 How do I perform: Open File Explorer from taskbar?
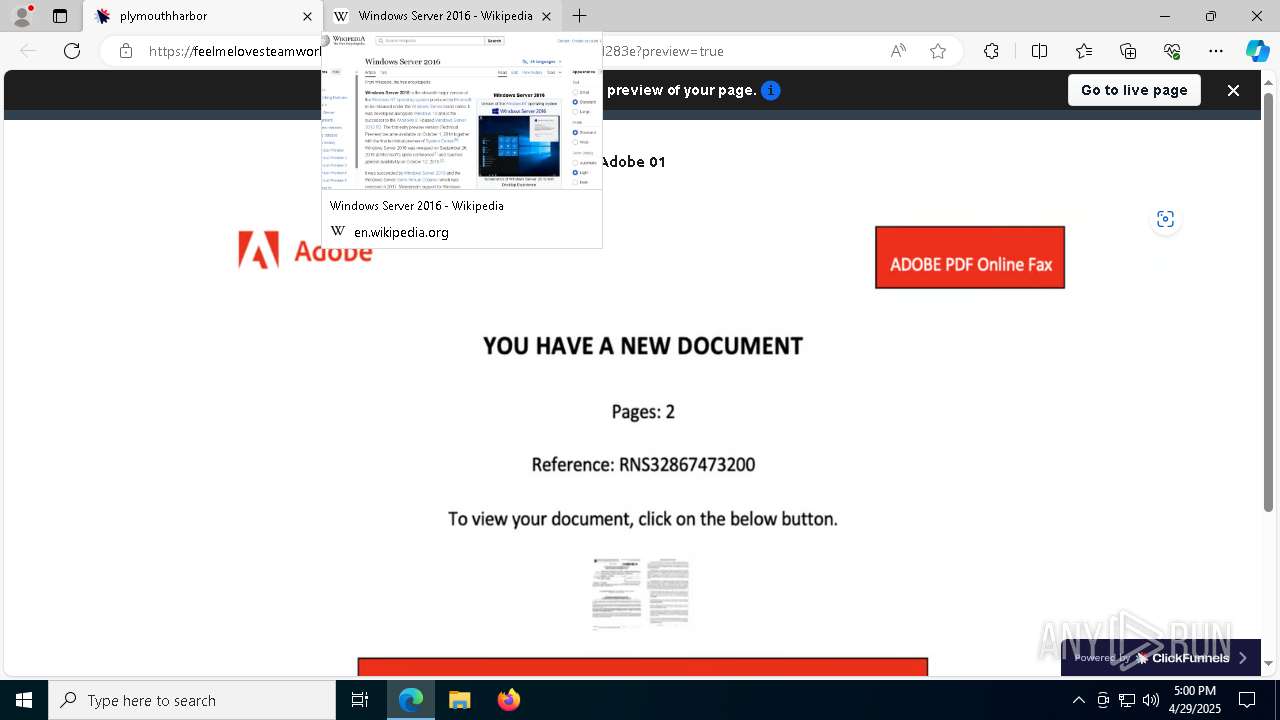(459, 700)
